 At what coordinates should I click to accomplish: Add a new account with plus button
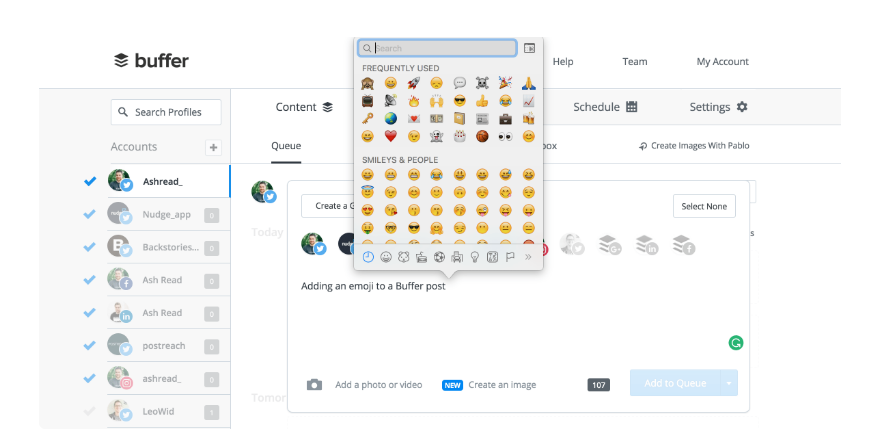coord(213,148)
